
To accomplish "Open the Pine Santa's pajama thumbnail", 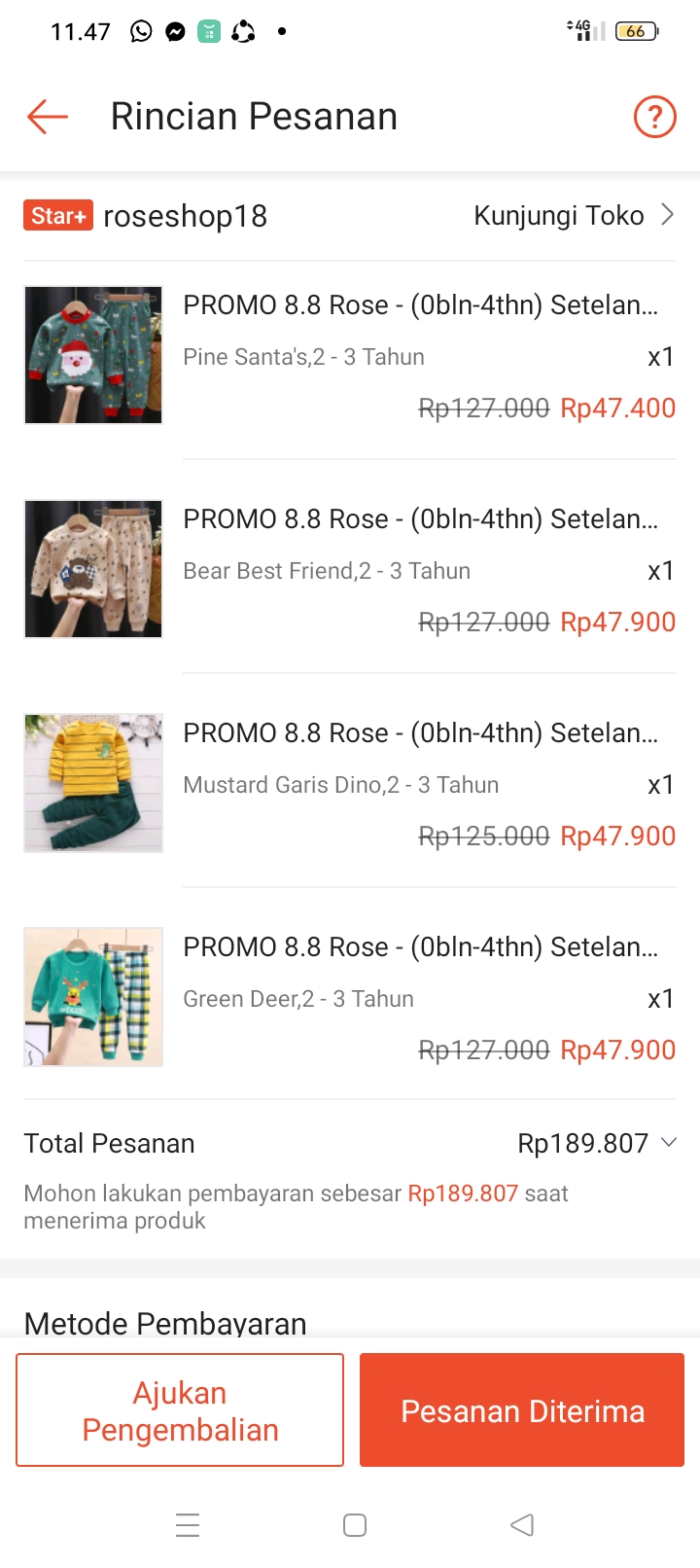I will (x=93, y=355).
